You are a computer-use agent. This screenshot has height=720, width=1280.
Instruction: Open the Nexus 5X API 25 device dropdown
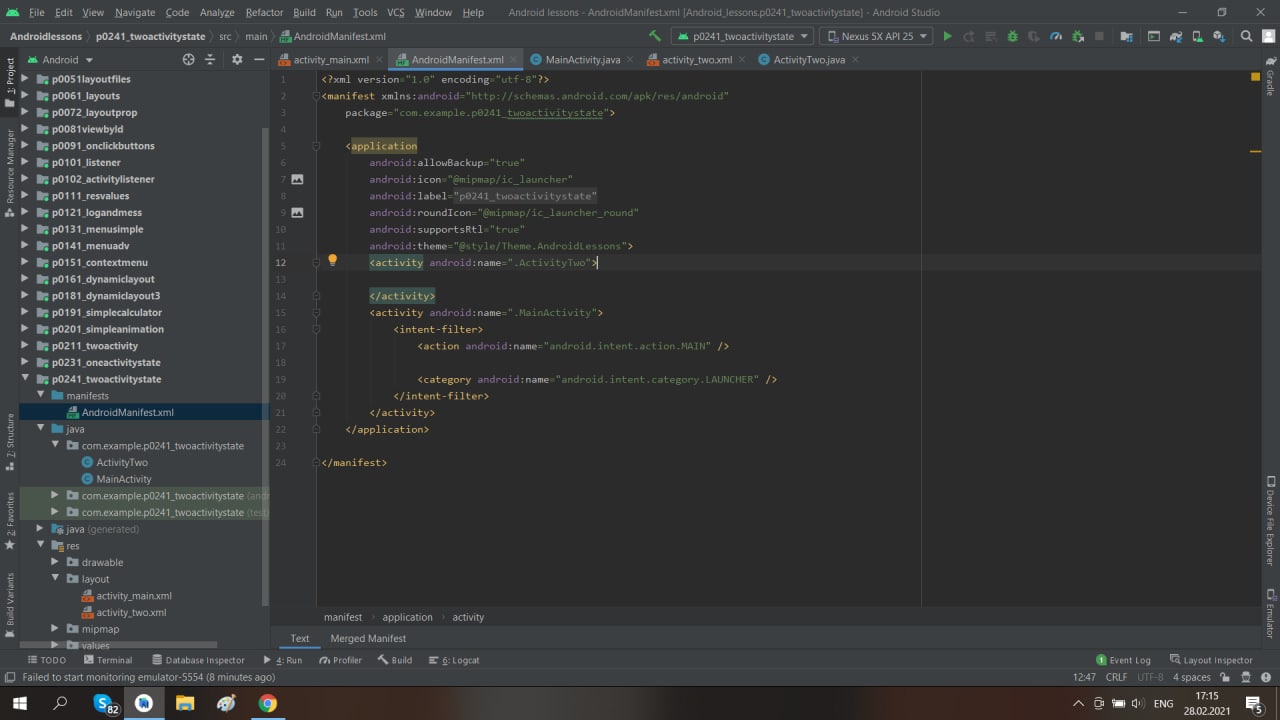point(875,36)
